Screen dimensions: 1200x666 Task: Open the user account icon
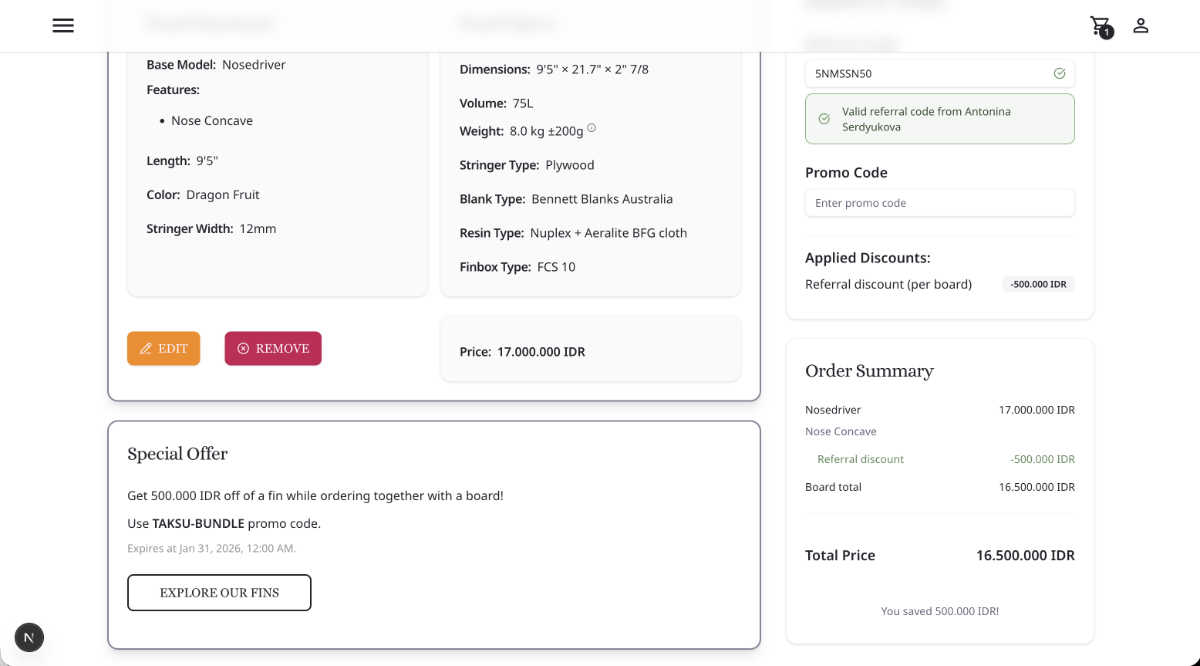click(x=1141, y=26)
